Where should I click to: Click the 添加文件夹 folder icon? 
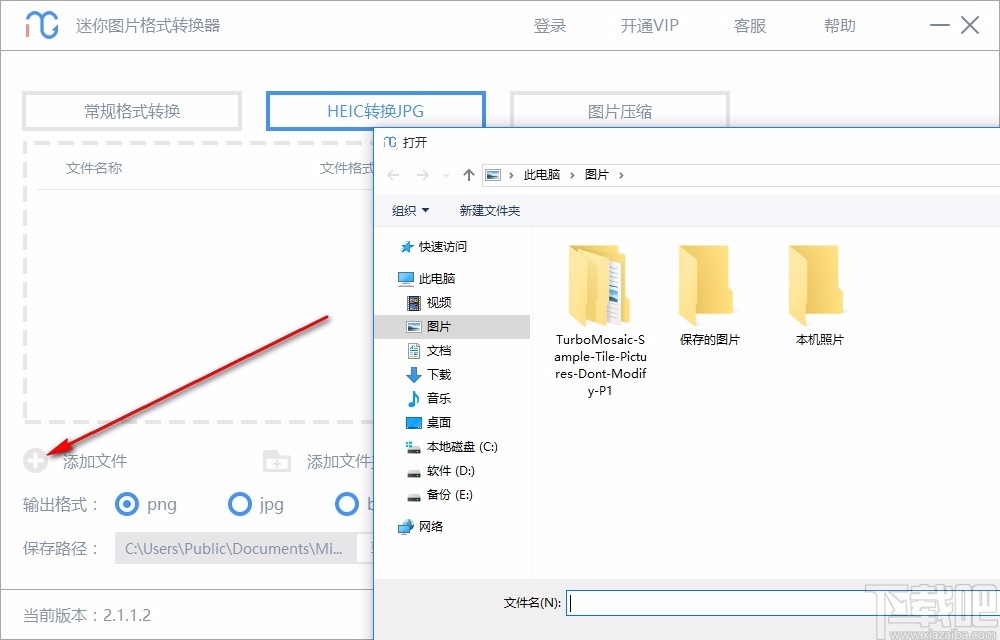[277, 461]
